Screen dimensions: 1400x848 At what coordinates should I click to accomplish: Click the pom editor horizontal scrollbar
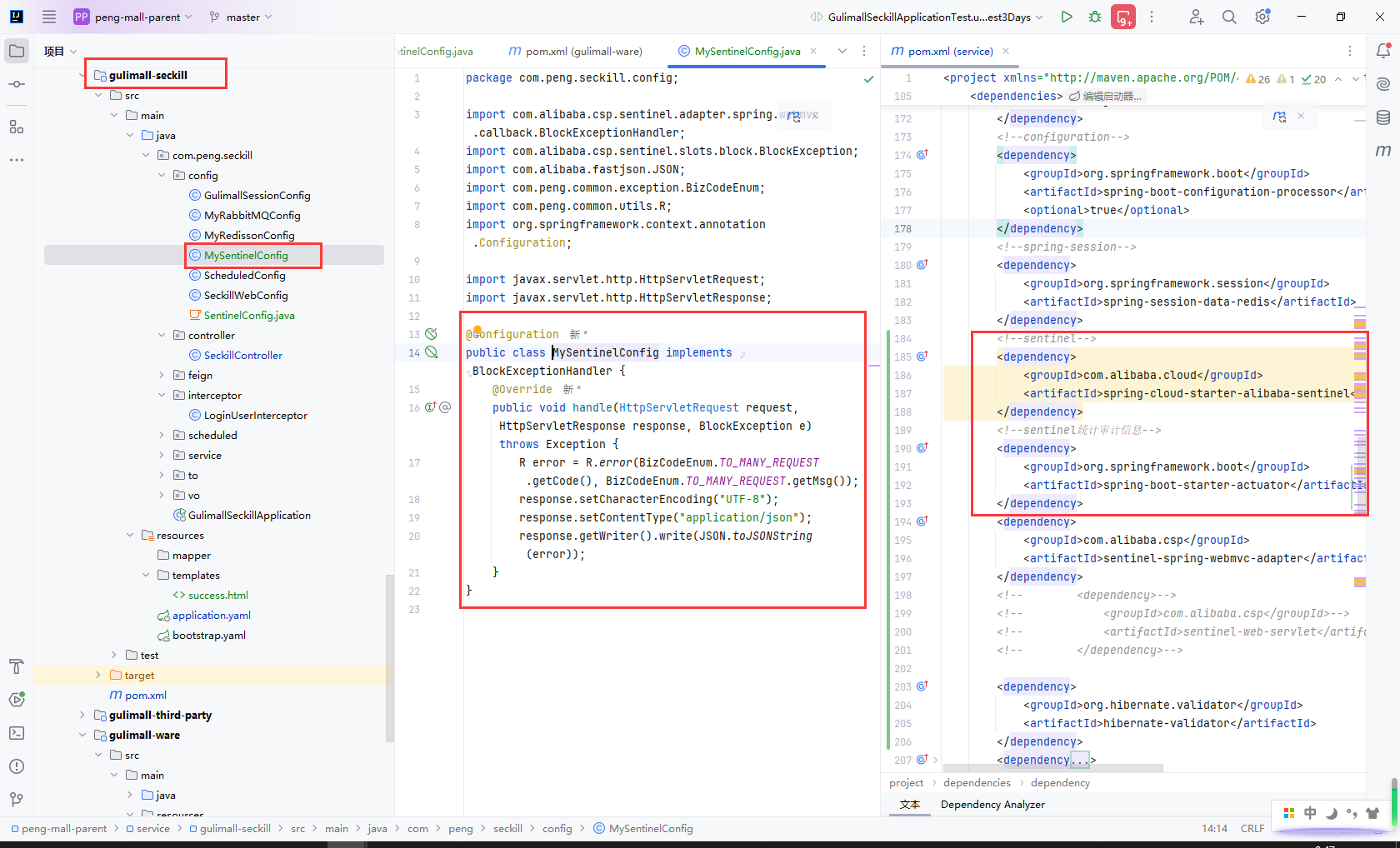(1053, 768)
